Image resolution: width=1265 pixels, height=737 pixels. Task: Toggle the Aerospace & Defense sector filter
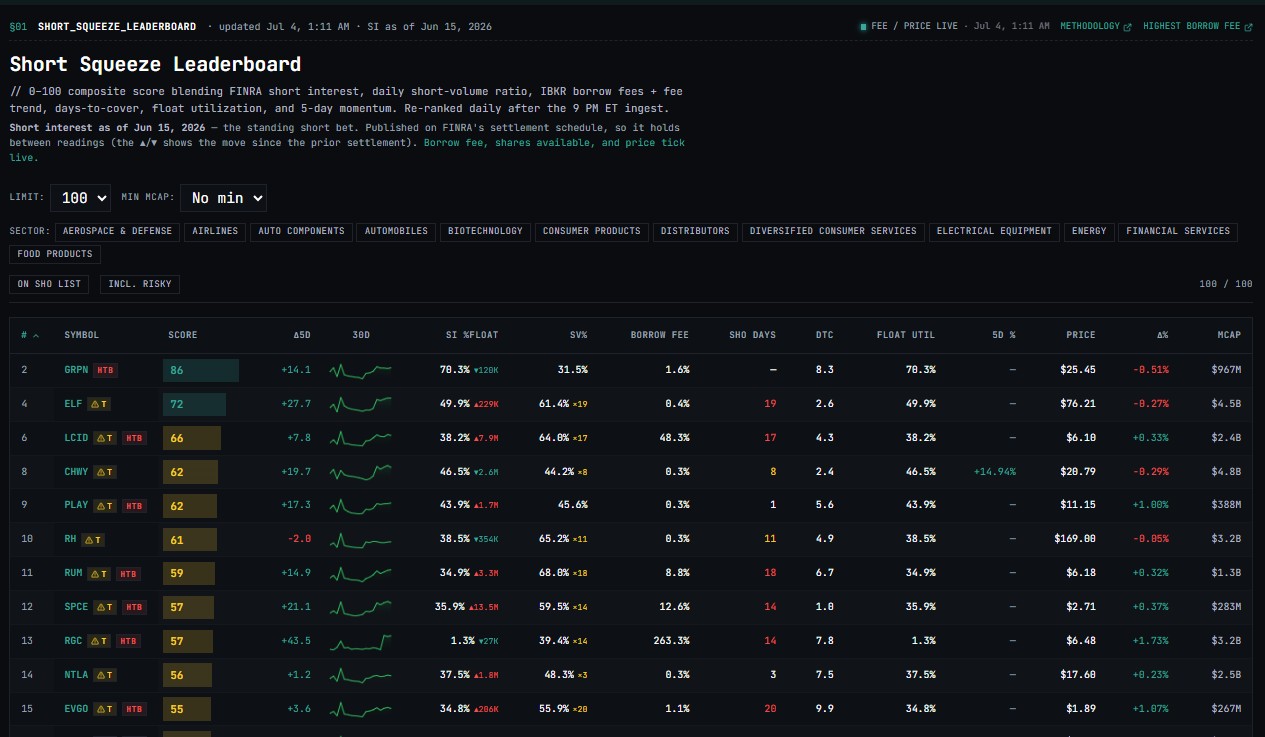pos(118,231)
